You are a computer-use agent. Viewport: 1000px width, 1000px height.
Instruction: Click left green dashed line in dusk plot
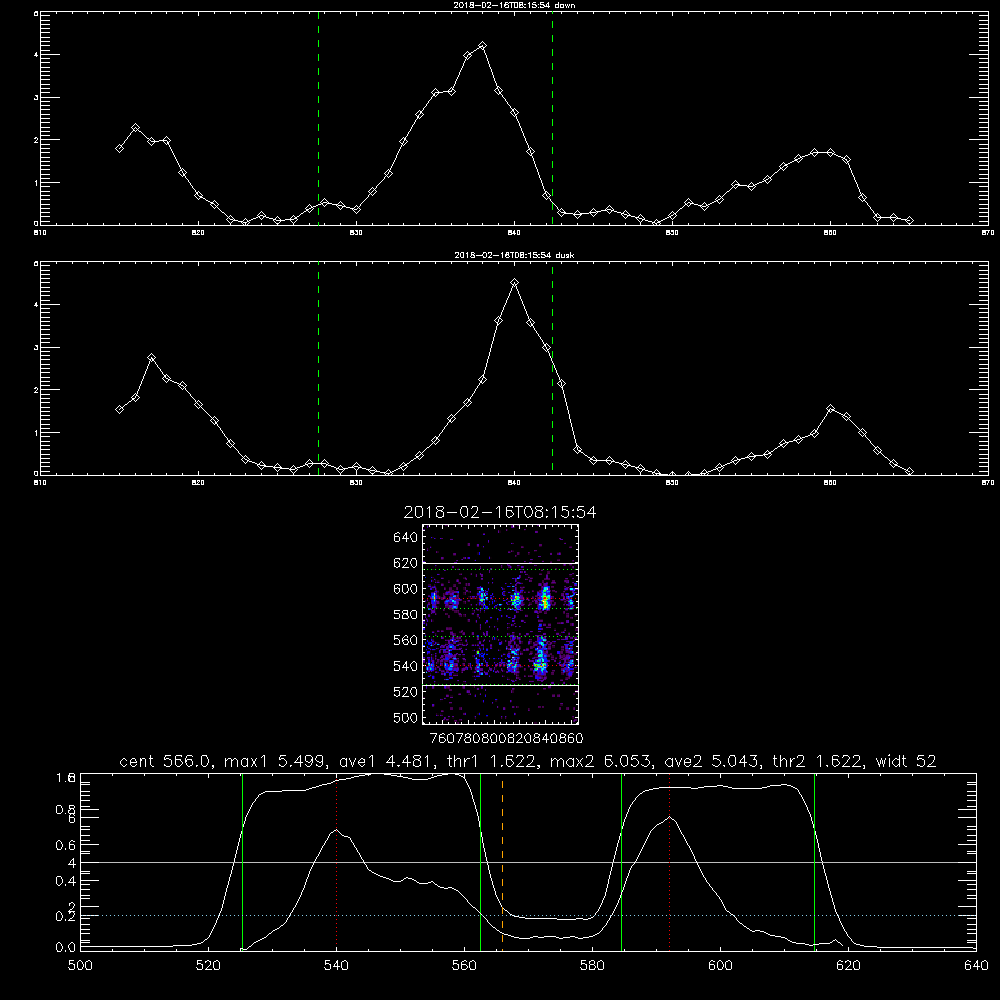[x=318, y=370]
